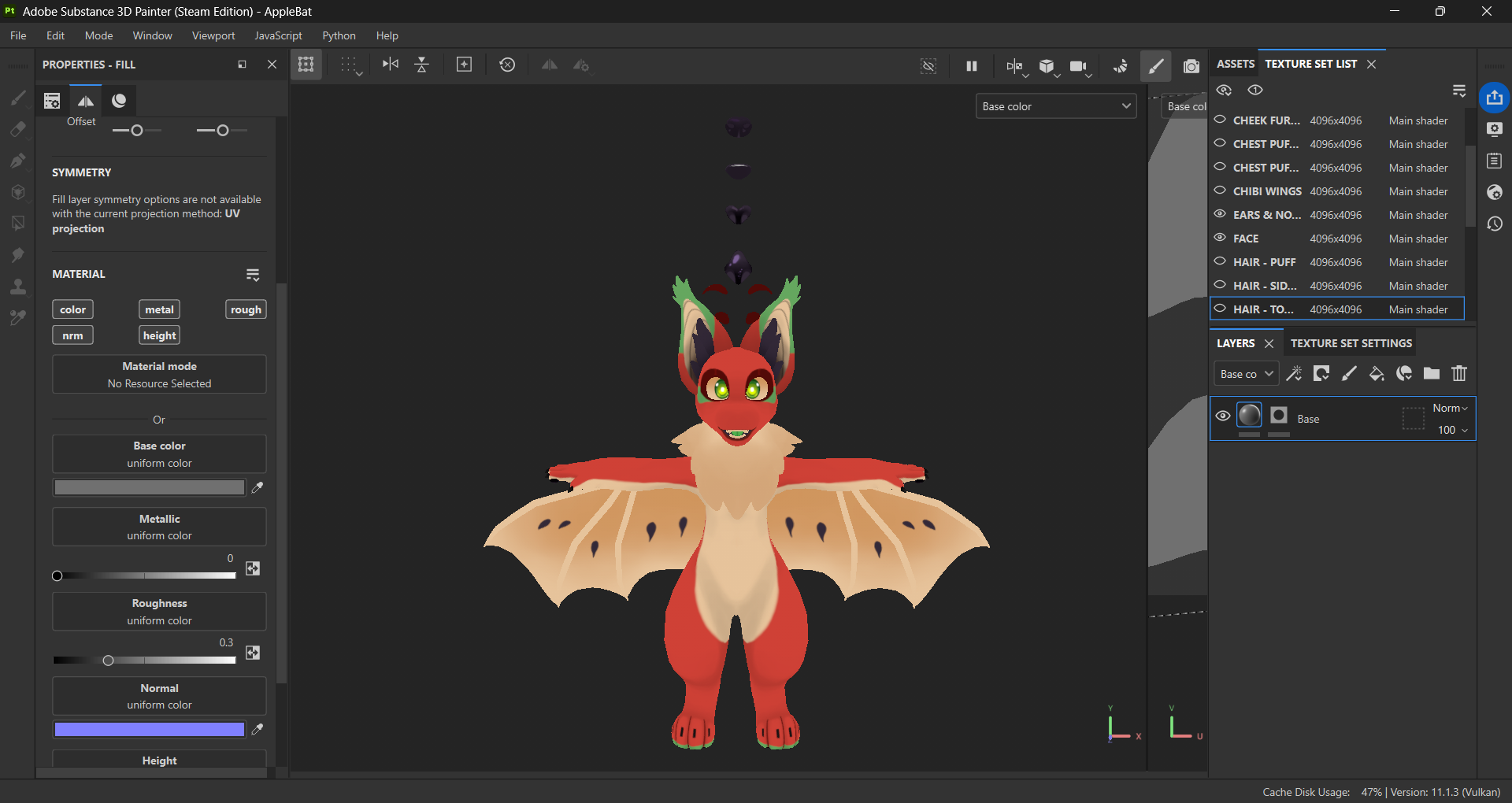Click the Normal uniform color button

[x=159, y=696]
